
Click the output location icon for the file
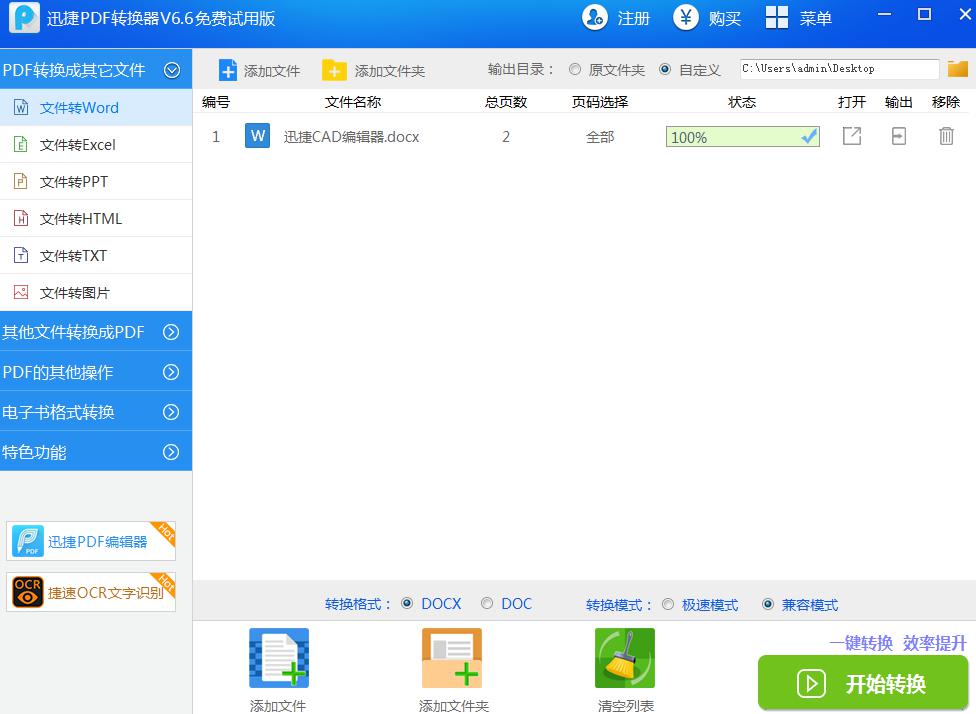pyautogui.click(x=898, y=137)
